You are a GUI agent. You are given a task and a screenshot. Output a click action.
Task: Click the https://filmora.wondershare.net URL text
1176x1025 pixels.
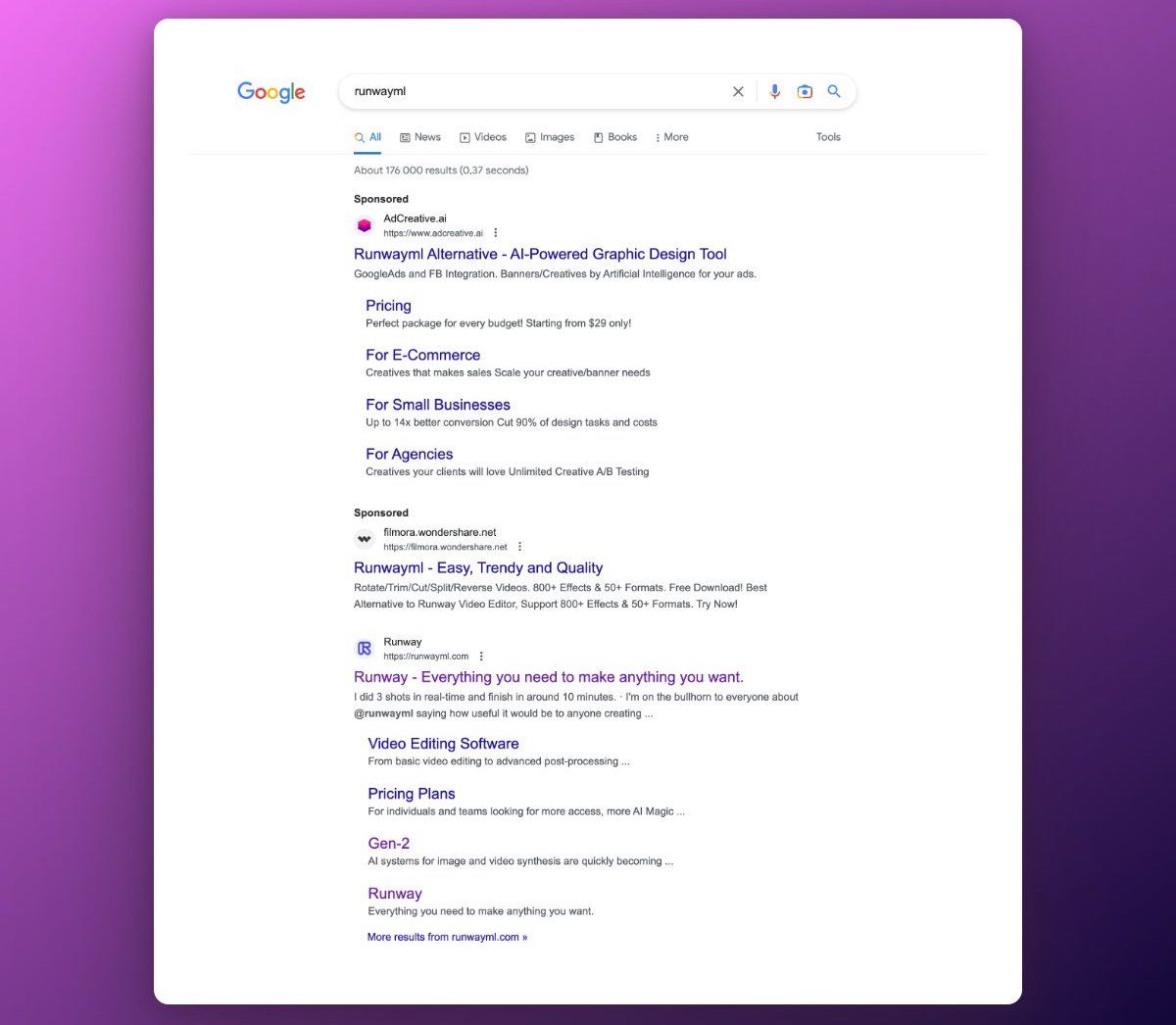click(445, 547)
